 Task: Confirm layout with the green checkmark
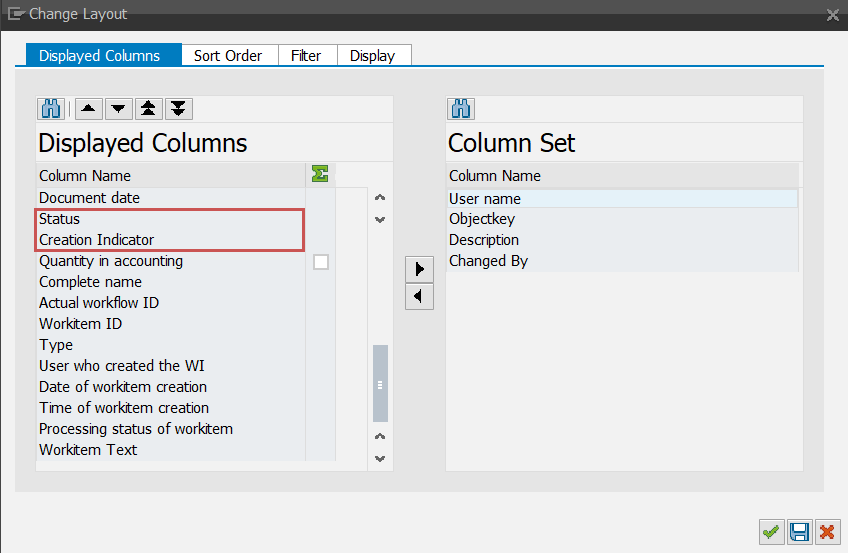(x=770, y=532)
